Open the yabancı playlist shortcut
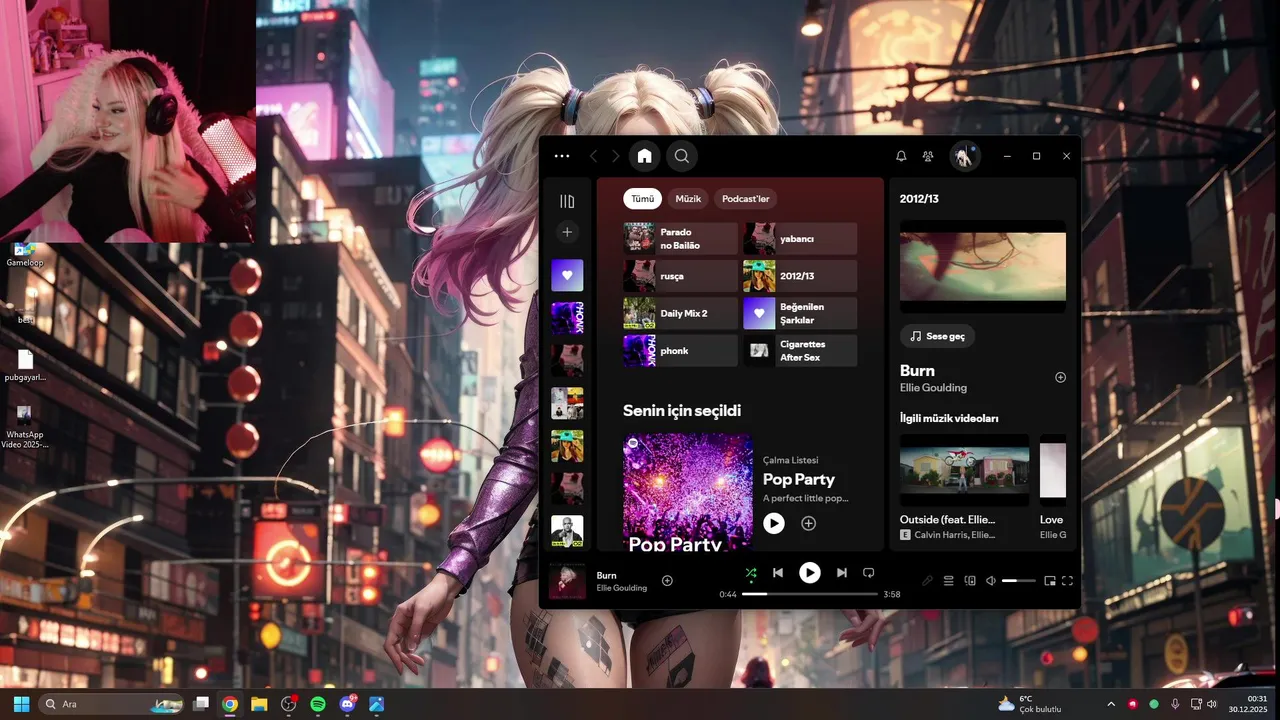 pyautogui.click(x=800, y=239)
